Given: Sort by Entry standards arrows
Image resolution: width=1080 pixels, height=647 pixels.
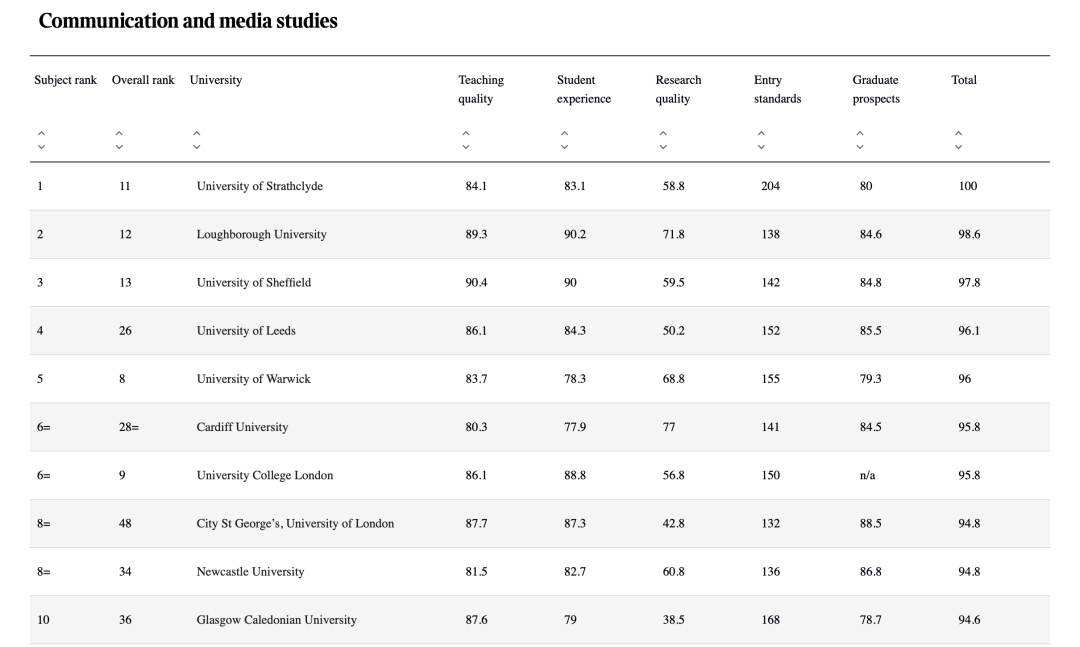Looking at the screenshot, I should pos(761,140).
